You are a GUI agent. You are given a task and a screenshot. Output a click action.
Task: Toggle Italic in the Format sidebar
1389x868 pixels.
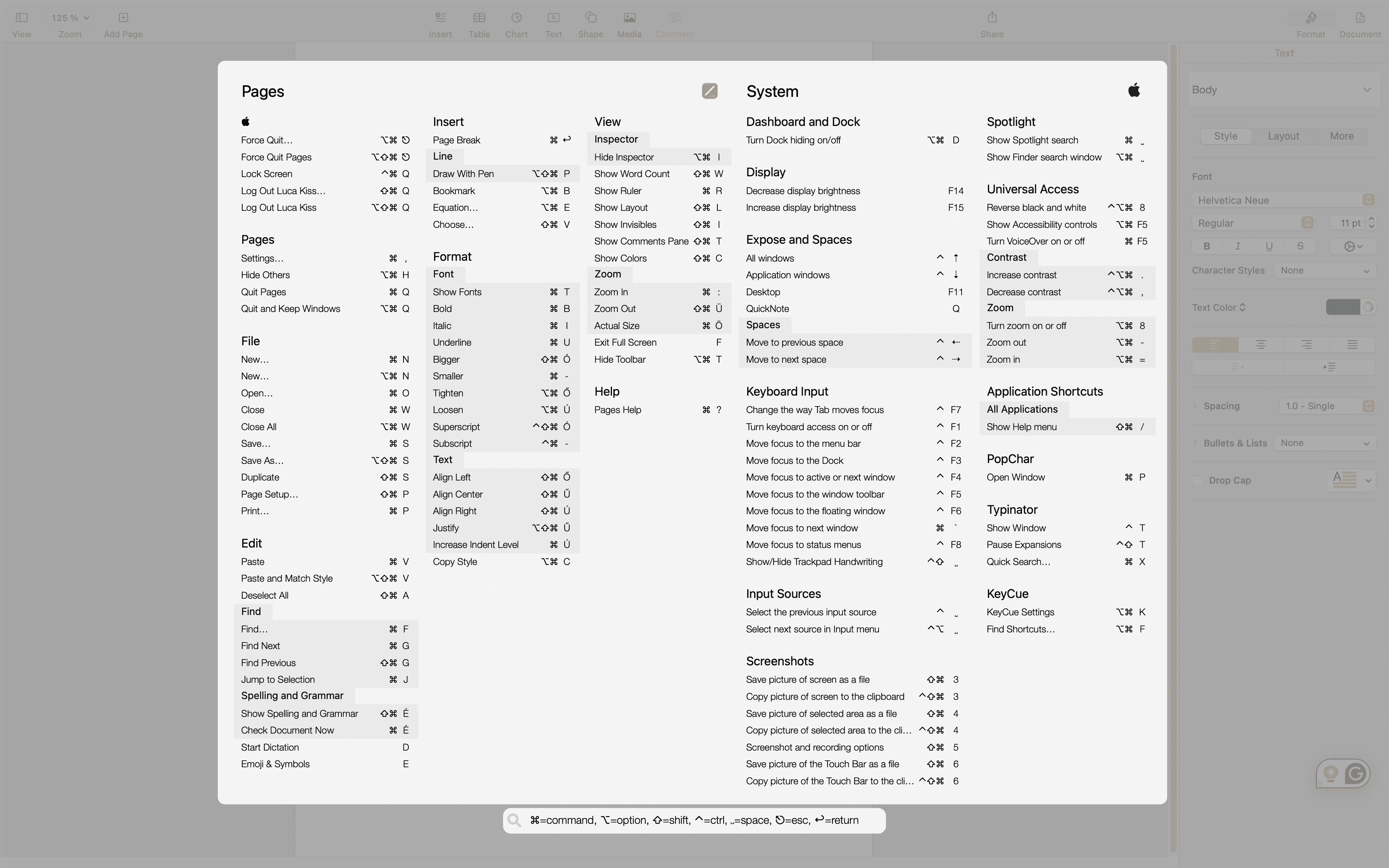pos(1238,246)
